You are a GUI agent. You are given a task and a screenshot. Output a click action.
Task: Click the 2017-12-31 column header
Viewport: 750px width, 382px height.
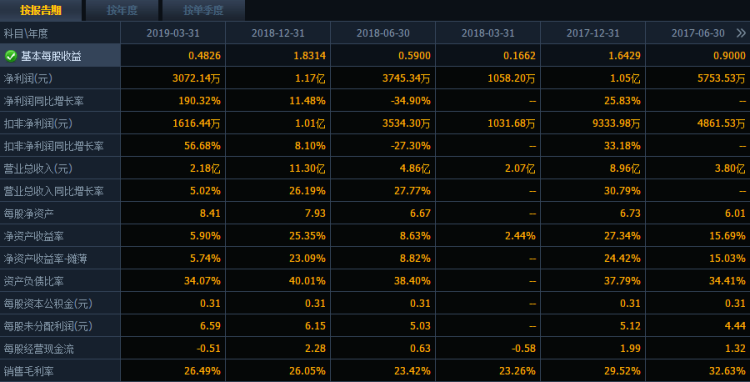[x=593, y=33]
